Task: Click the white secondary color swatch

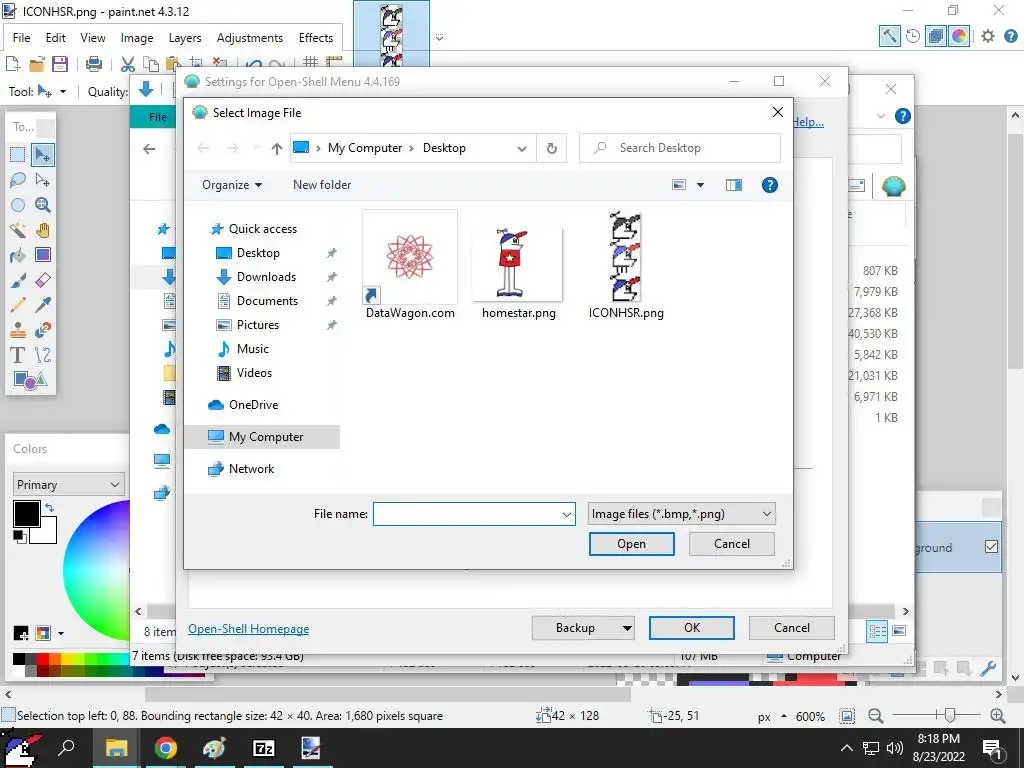Action: tap(48, 534)
